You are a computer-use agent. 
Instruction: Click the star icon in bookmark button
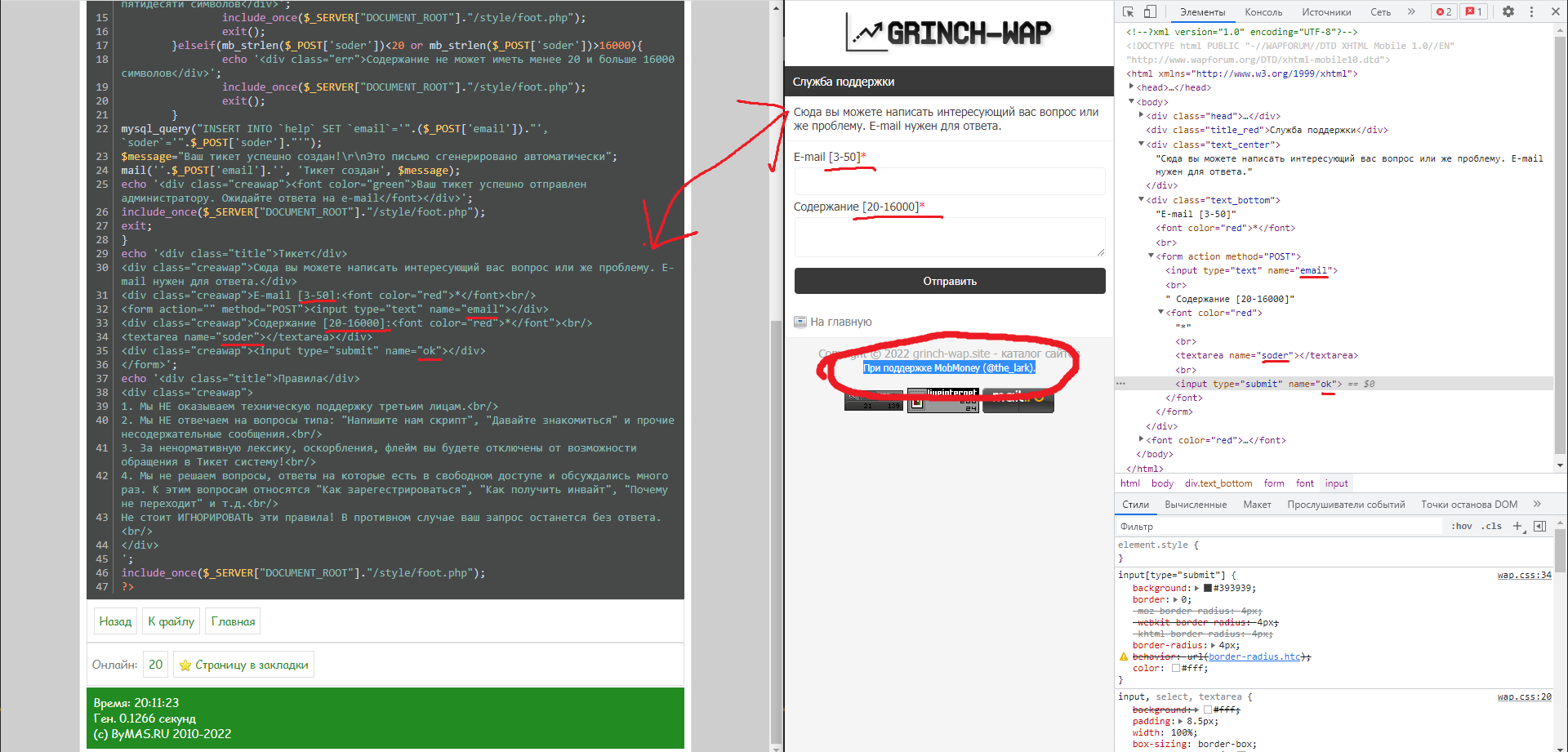tap(185, 665)
